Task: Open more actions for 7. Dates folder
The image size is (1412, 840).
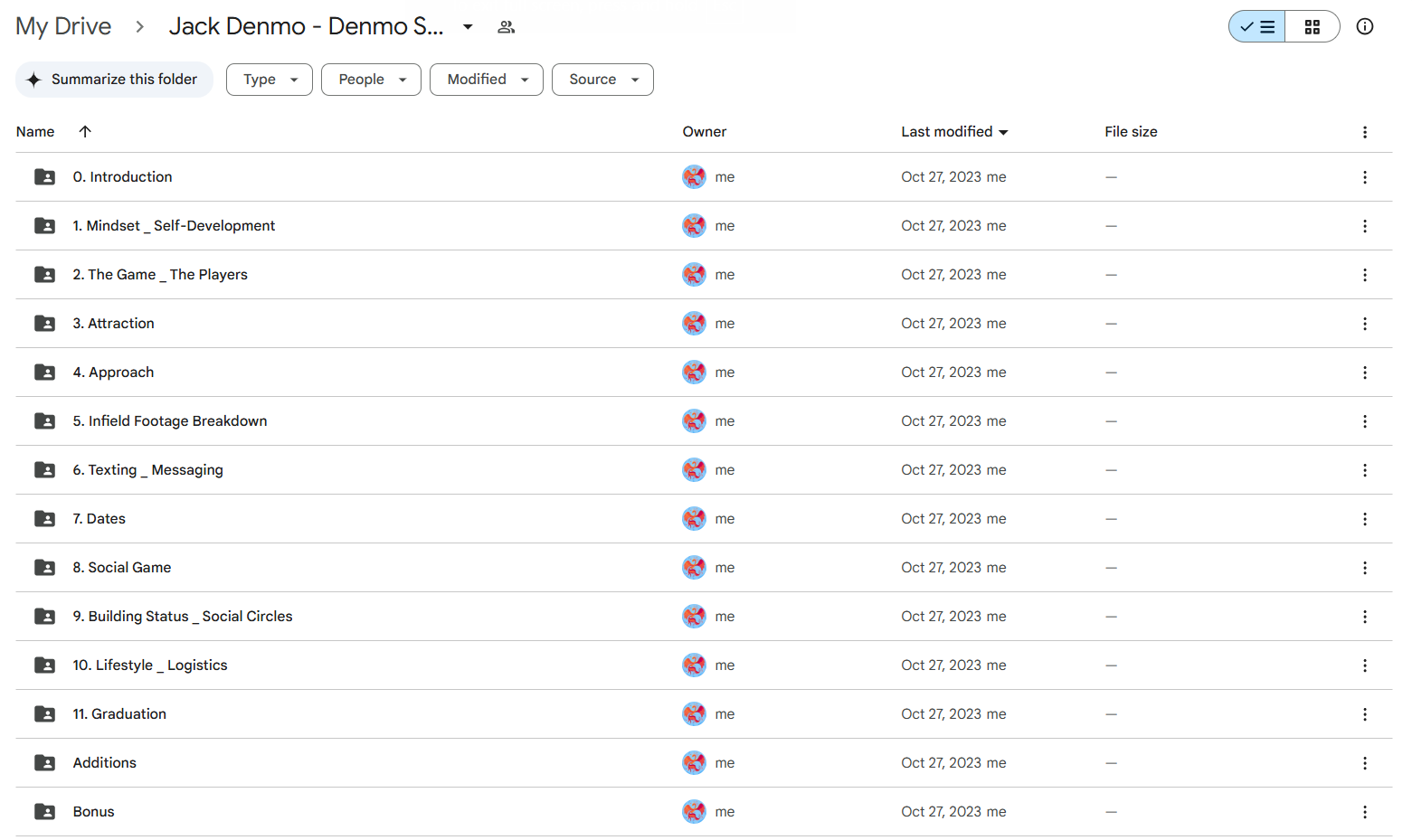Action: (1364, 519)
